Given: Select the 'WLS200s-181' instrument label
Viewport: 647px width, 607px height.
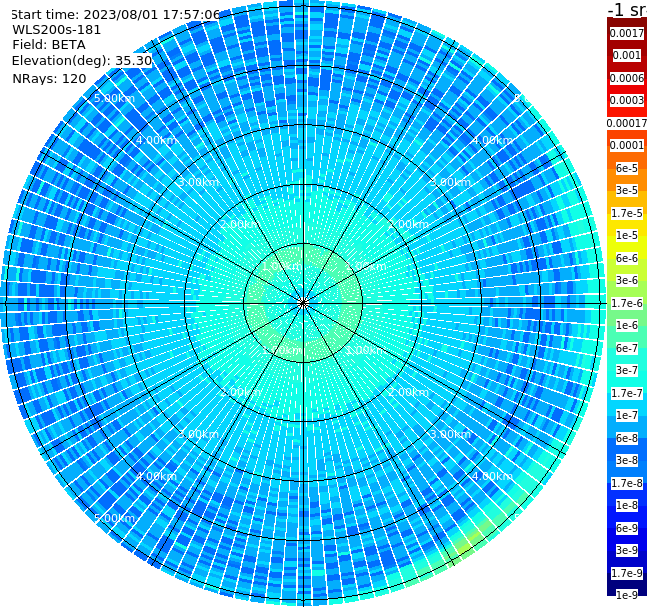Looking at the screenshot, I should [57, 30].
